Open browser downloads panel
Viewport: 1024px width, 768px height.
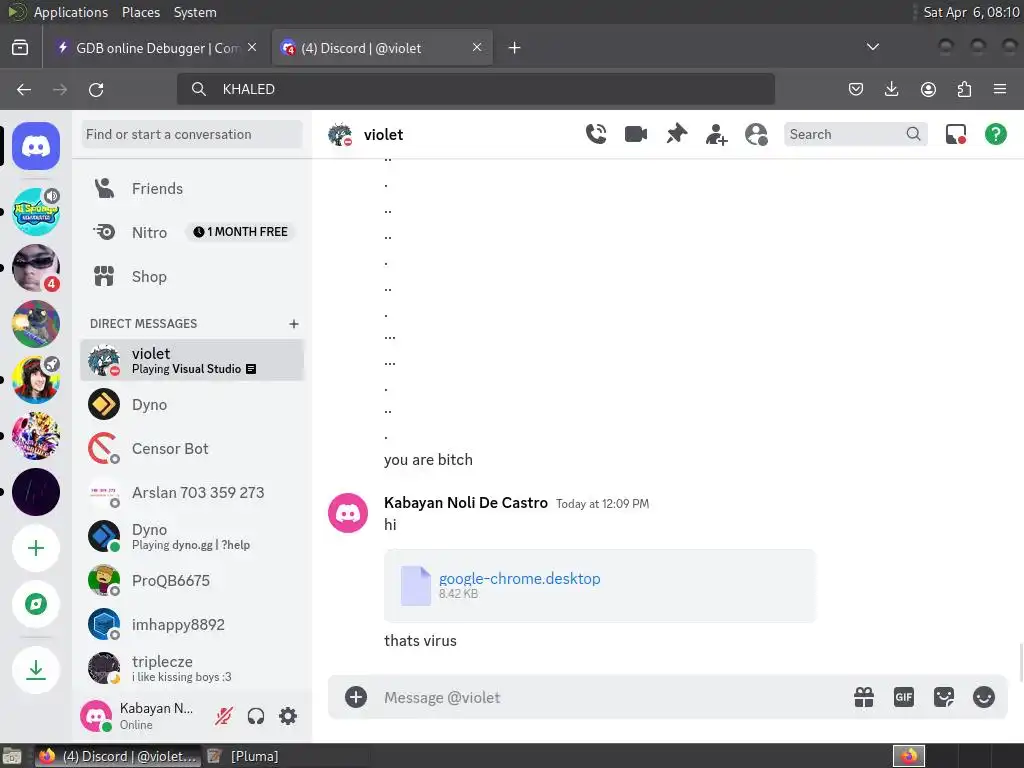891,89
